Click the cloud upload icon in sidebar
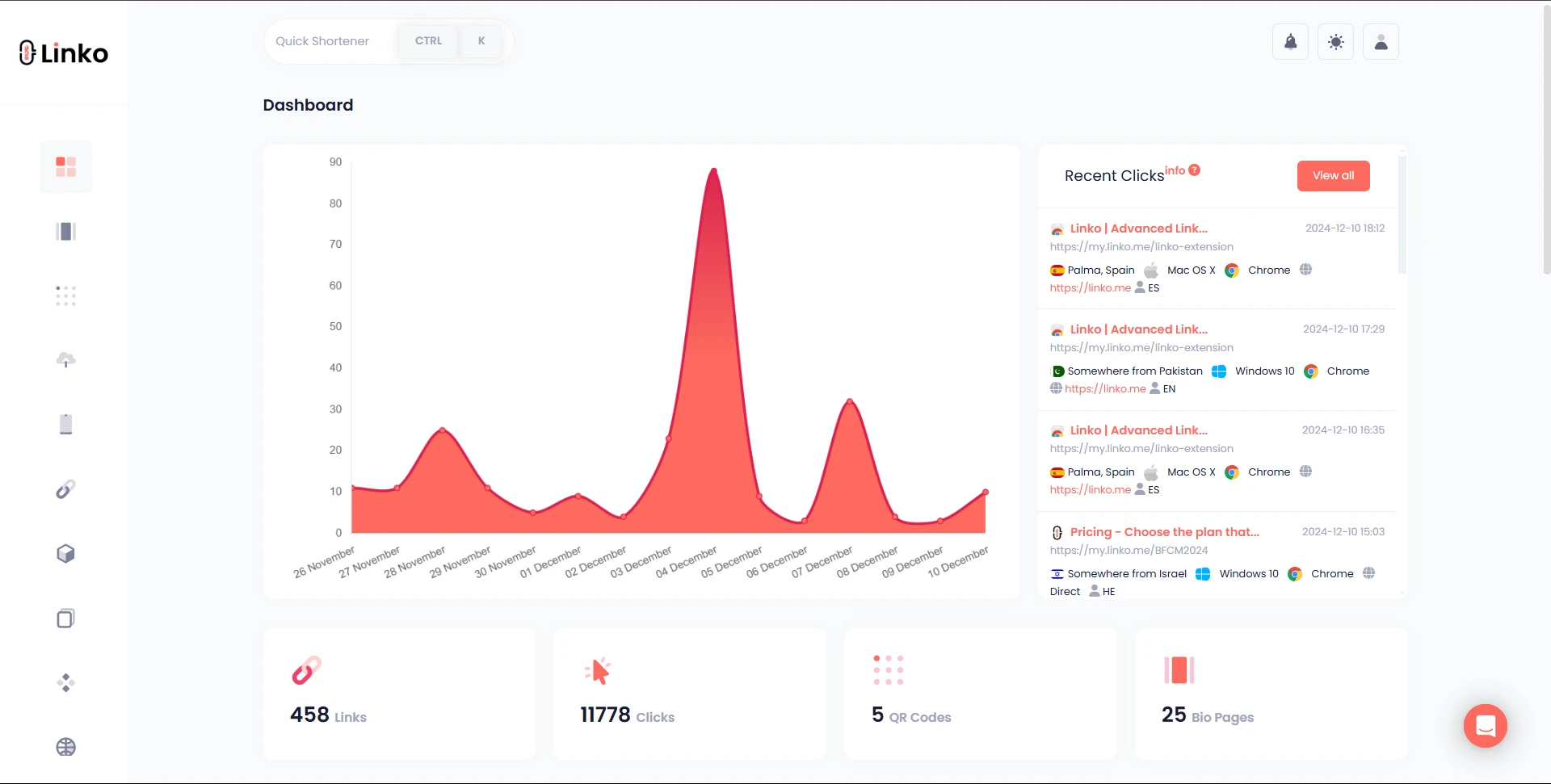The height and width of the screenshot is (784, 1551). pos(66,360)
